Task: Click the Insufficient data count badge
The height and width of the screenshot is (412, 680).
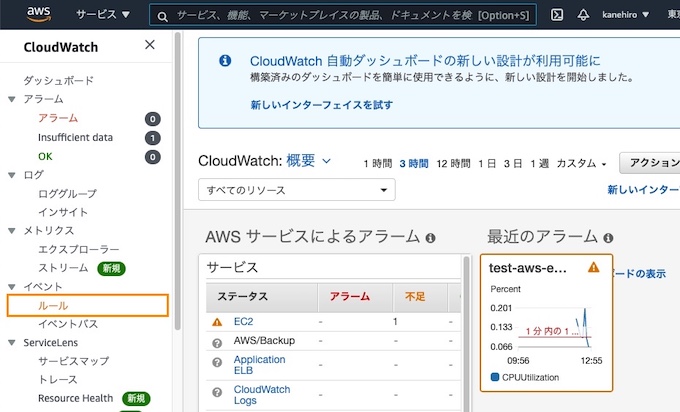Action: click(153, 138)
